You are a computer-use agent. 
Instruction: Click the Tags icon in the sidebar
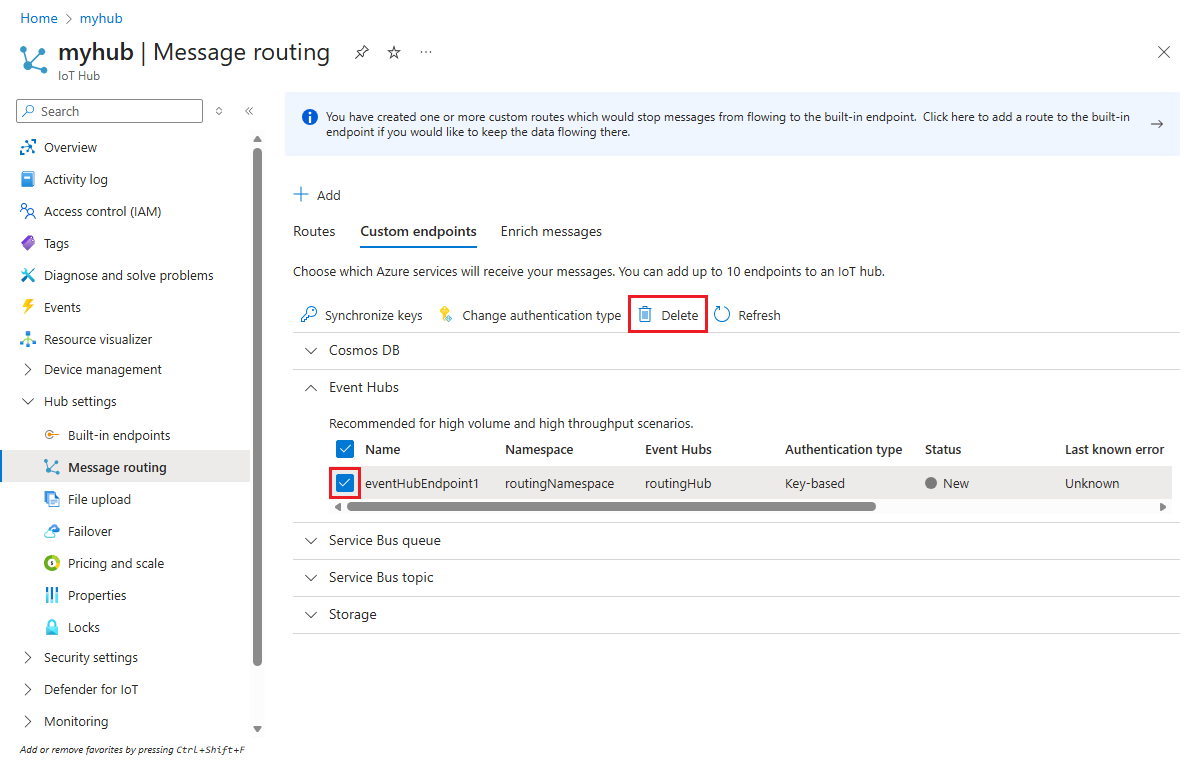click(x=28, y=243)
